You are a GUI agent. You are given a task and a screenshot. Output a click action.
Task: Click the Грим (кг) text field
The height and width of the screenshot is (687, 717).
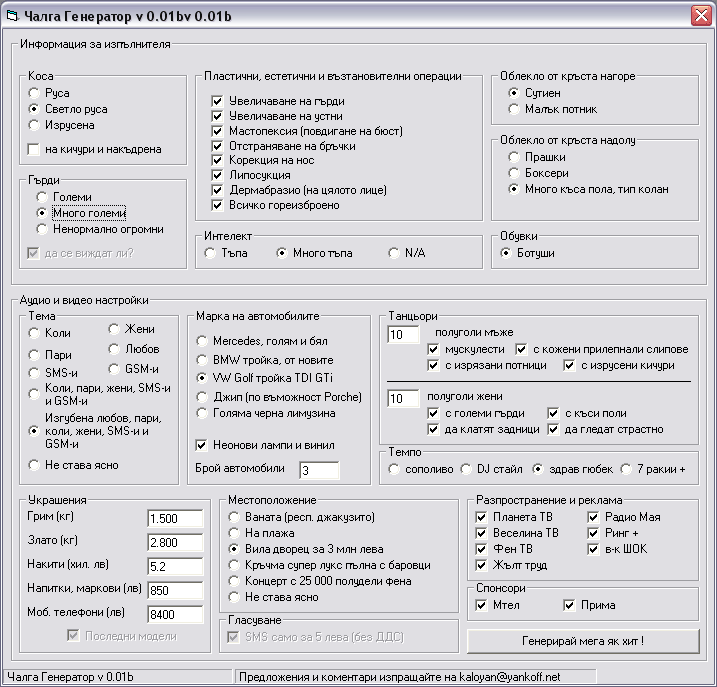coord(175,518)
